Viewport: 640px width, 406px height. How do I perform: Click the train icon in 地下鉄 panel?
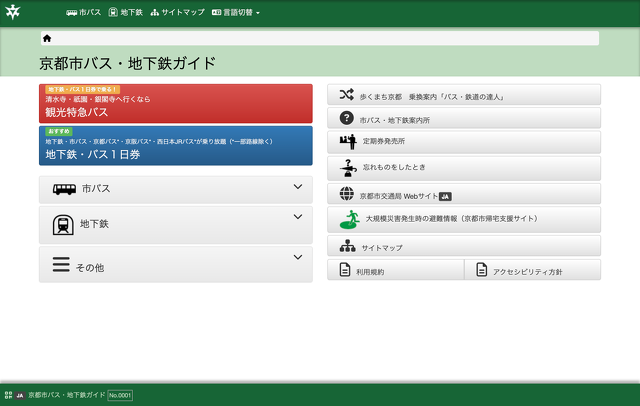tap(62, 225)
